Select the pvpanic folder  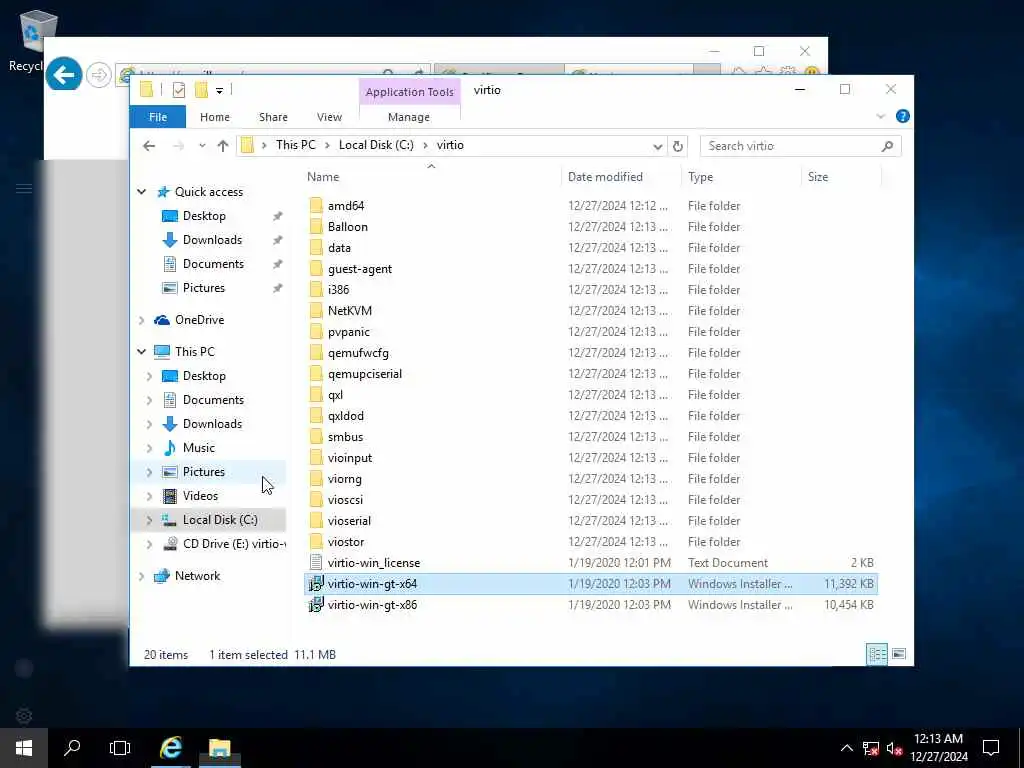(x=348, y=332)
